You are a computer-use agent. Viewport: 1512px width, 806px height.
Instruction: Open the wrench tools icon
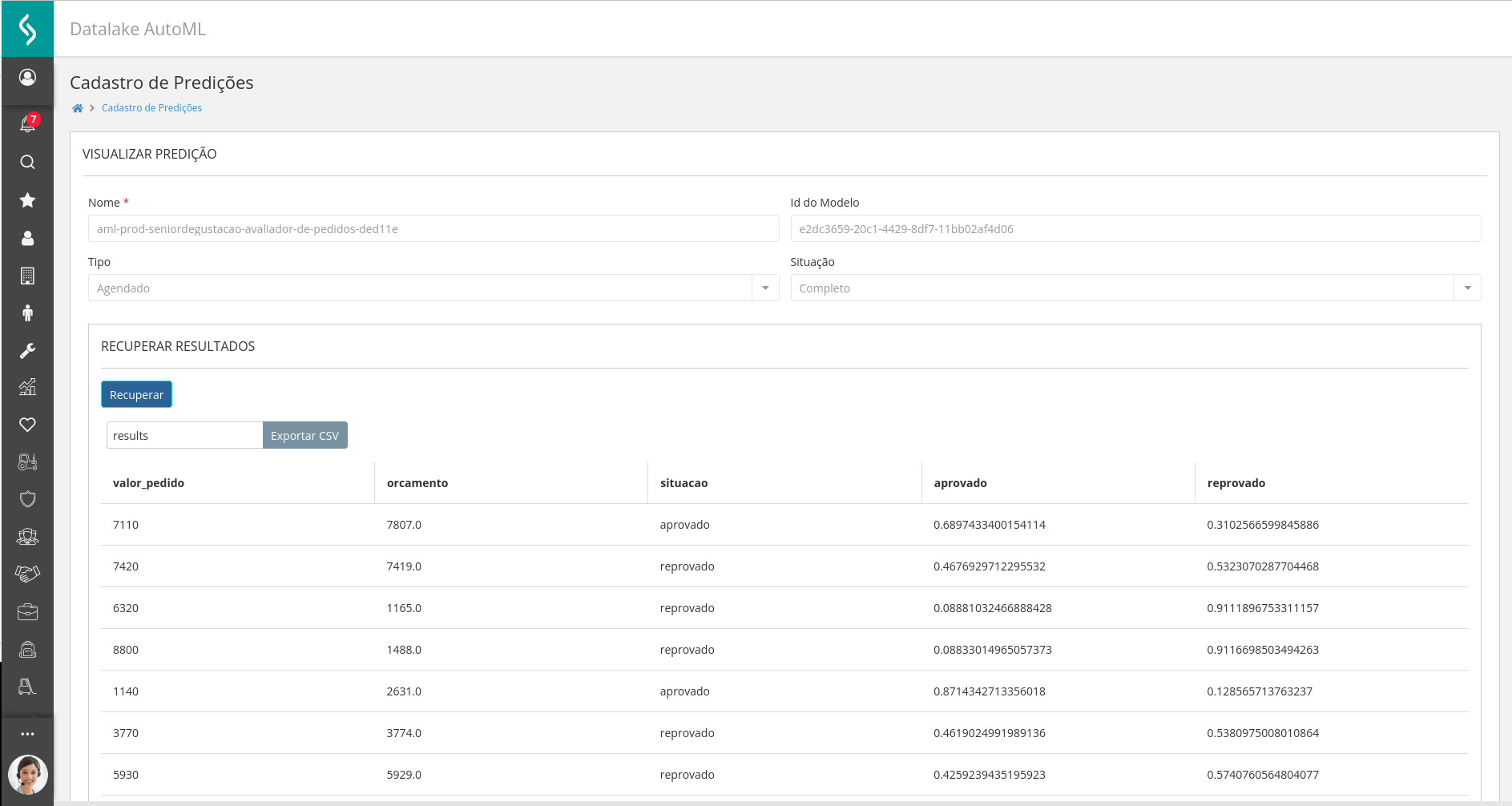[27, 351]
